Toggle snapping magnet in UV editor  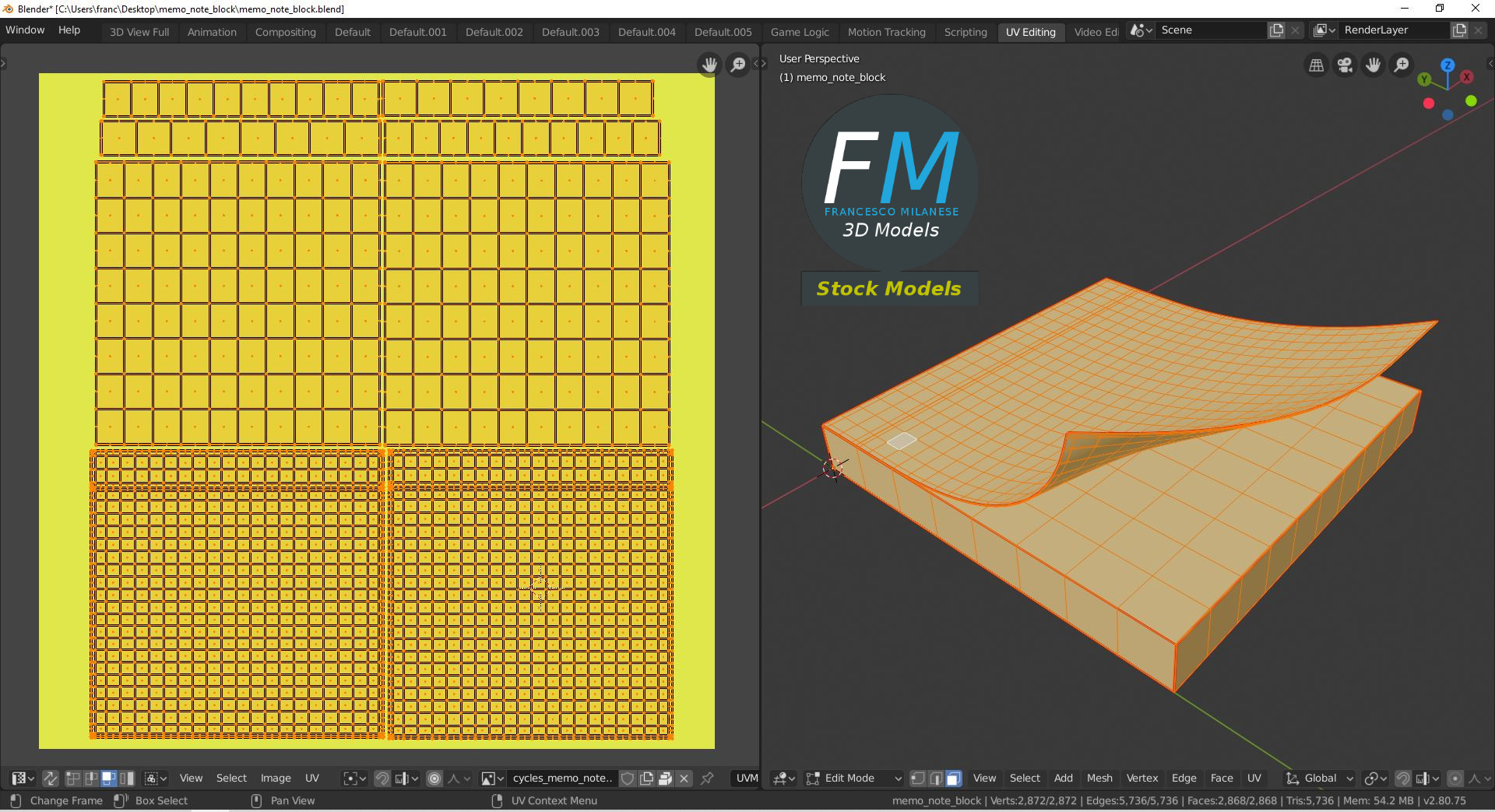pos(382,778)
